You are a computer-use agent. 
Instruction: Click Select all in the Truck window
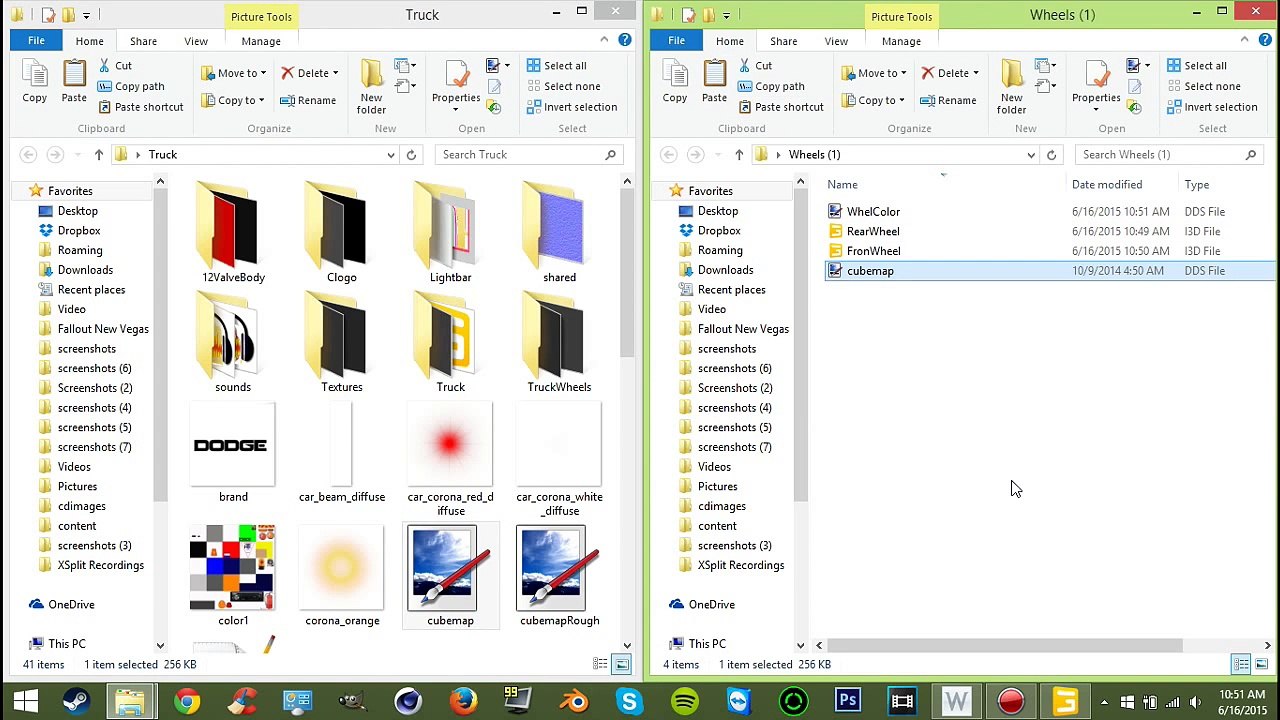(x=556, y=65)
